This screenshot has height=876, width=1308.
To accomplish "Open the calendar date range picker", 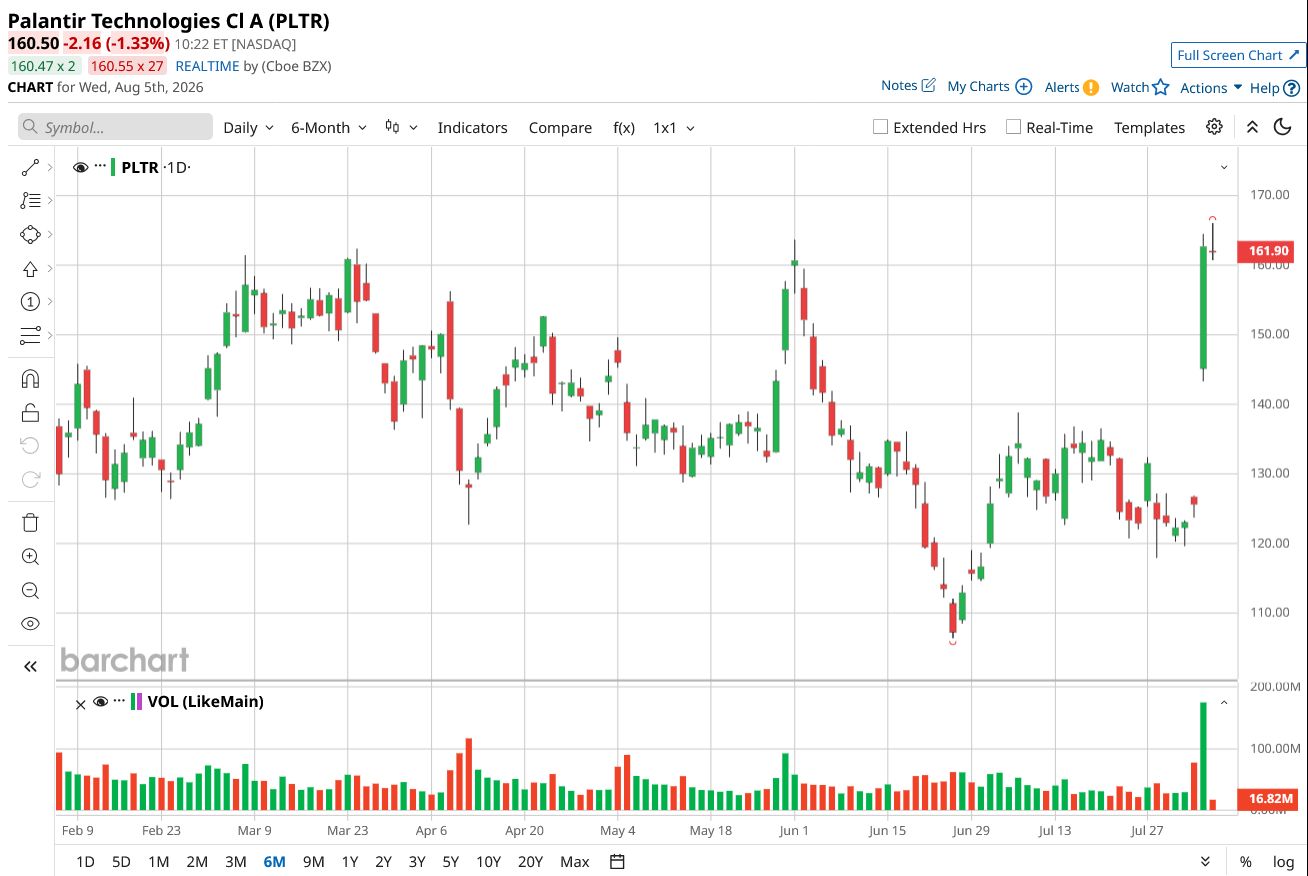I will click(x=617, y=862).
